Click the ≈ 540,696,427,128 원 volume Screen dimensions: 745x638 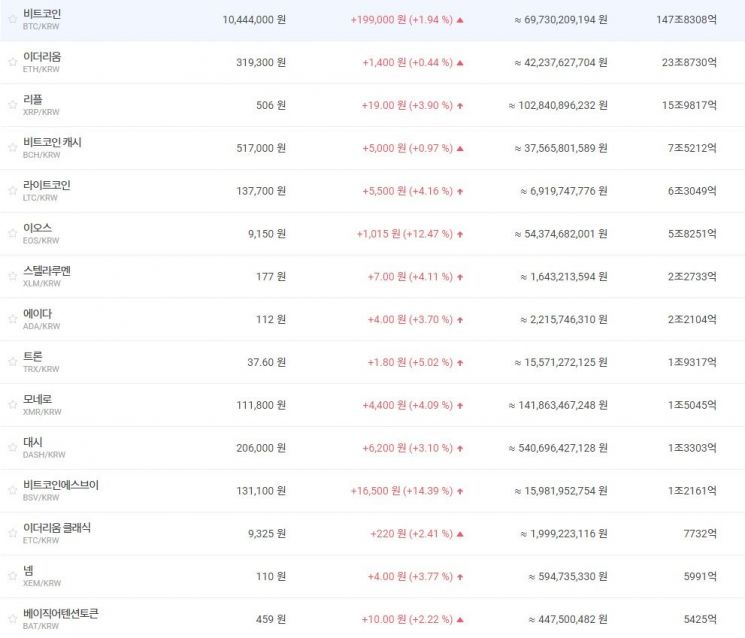click(558, 448)
